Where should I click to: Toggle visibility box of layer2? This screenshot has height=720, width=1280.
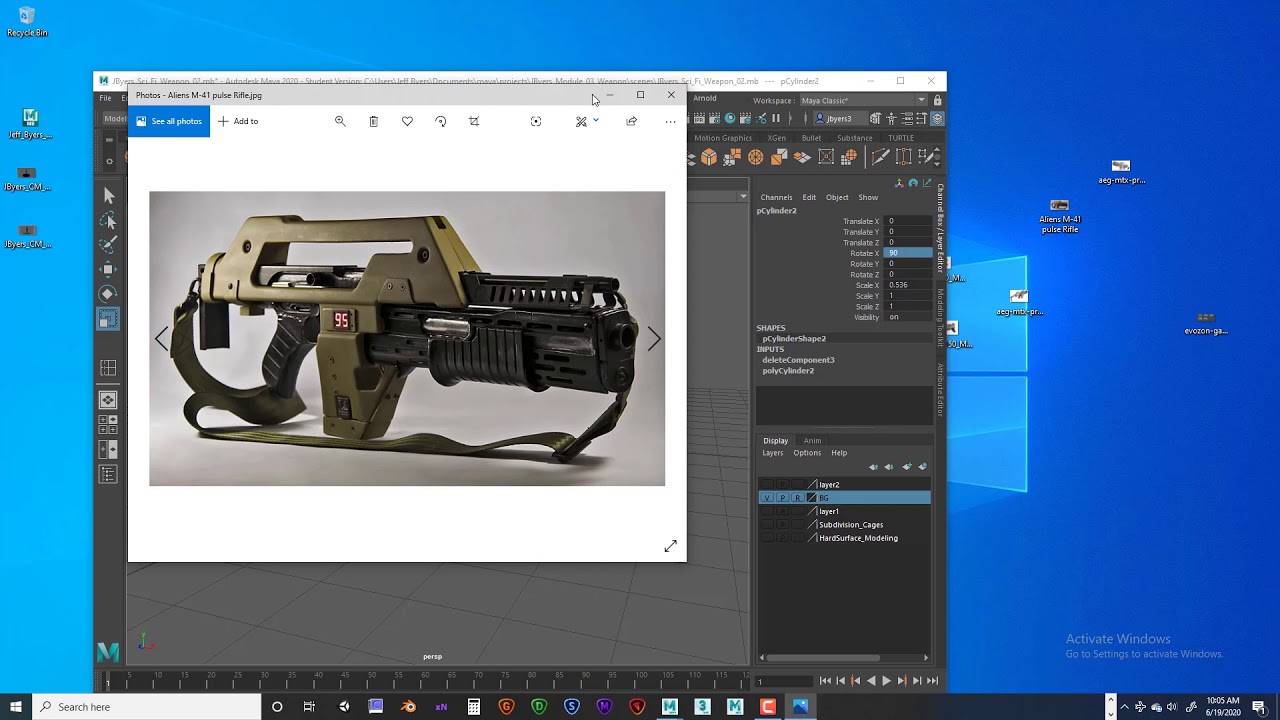767,485
